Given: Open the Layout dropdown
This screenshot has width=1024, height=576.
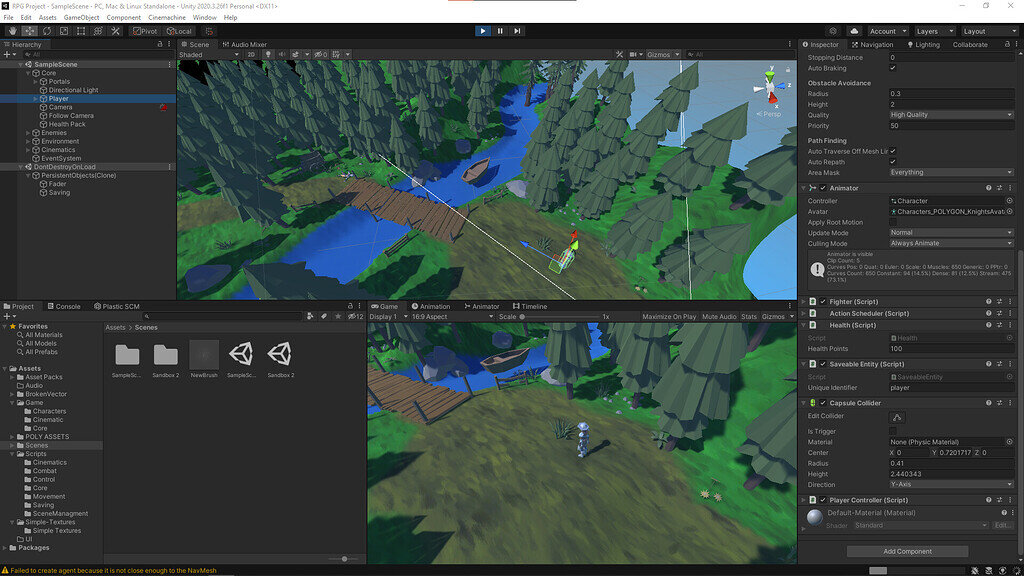Looking at the screenshot, I should tap(989, 31).
